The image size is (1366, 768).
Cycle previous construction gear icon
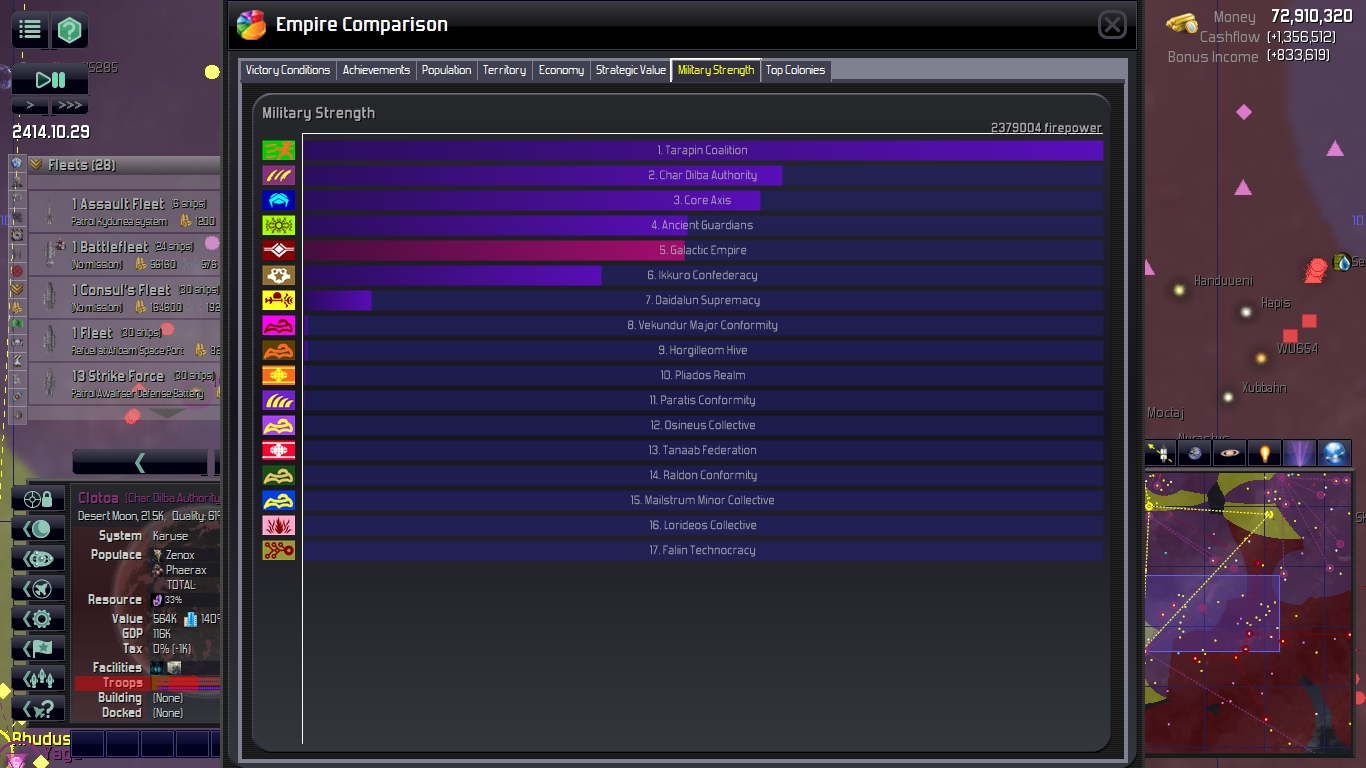(x=39, y=619)
